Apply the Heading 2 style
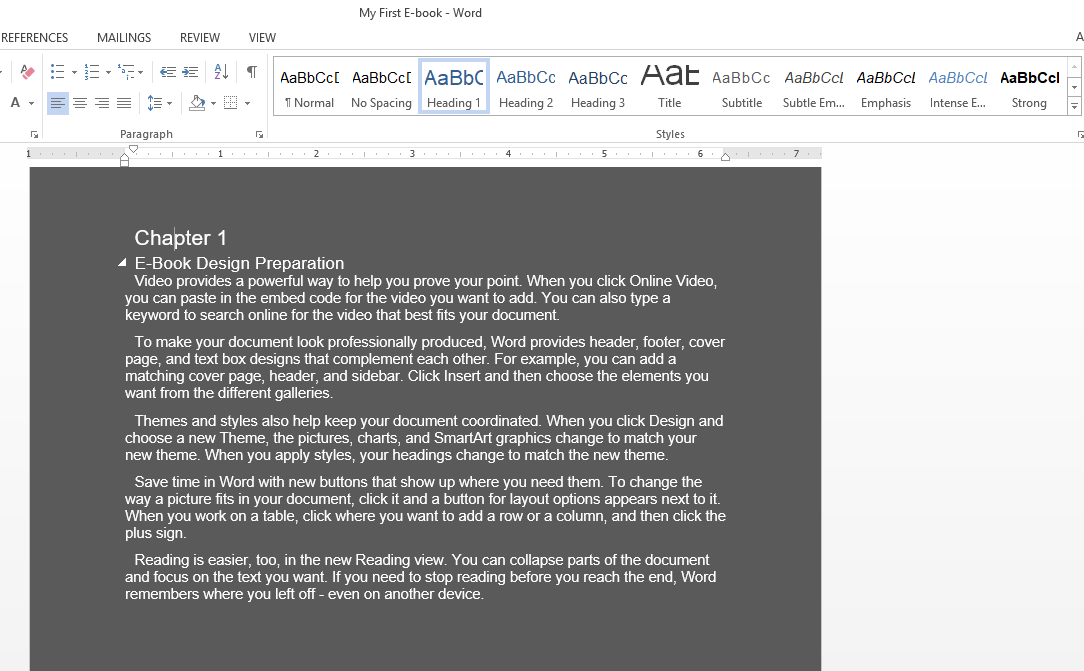 (x=526, y=86)
